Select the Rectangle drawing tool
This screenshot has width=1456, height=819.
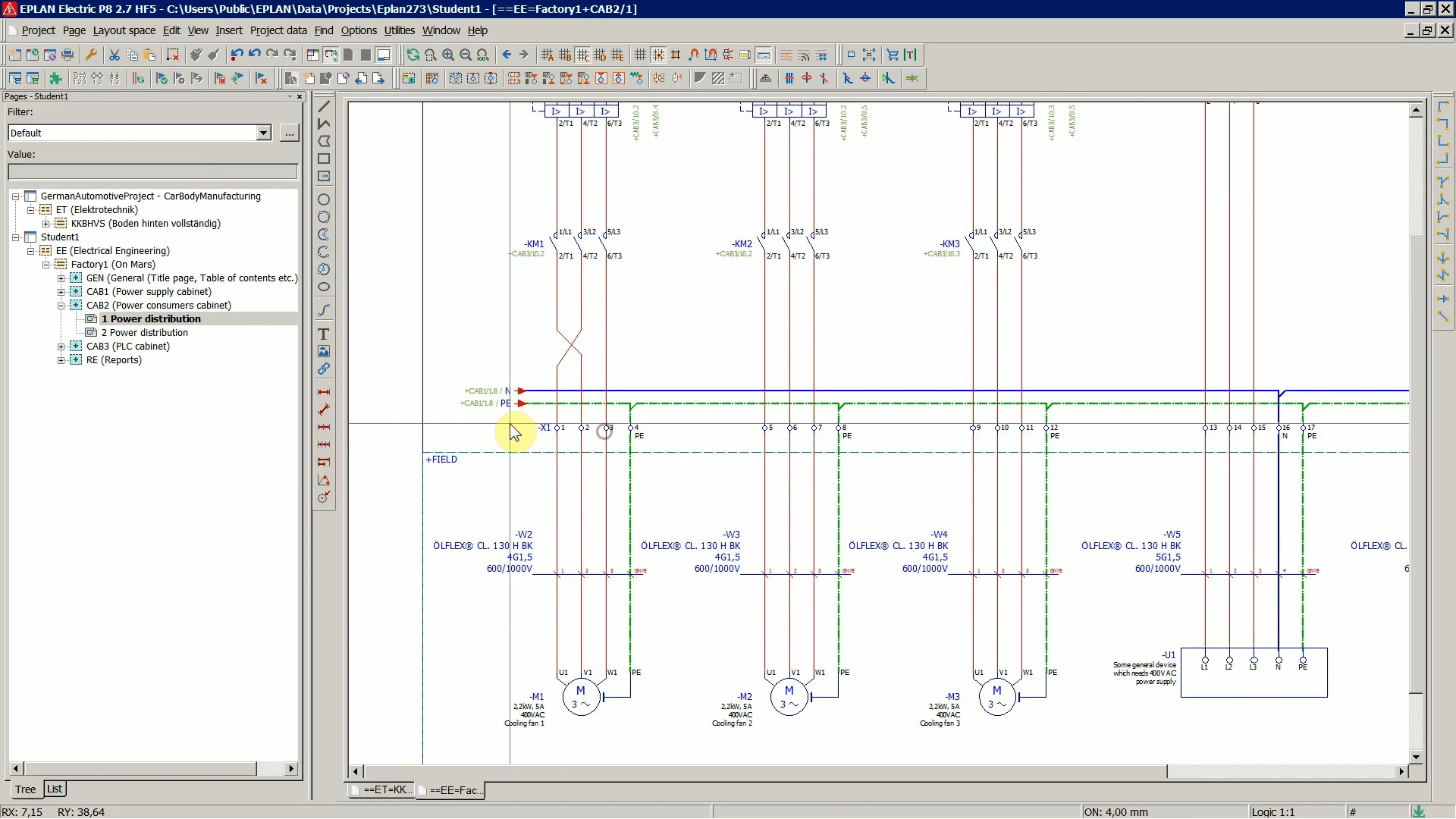pyautogui.click(x=324, y=158)
